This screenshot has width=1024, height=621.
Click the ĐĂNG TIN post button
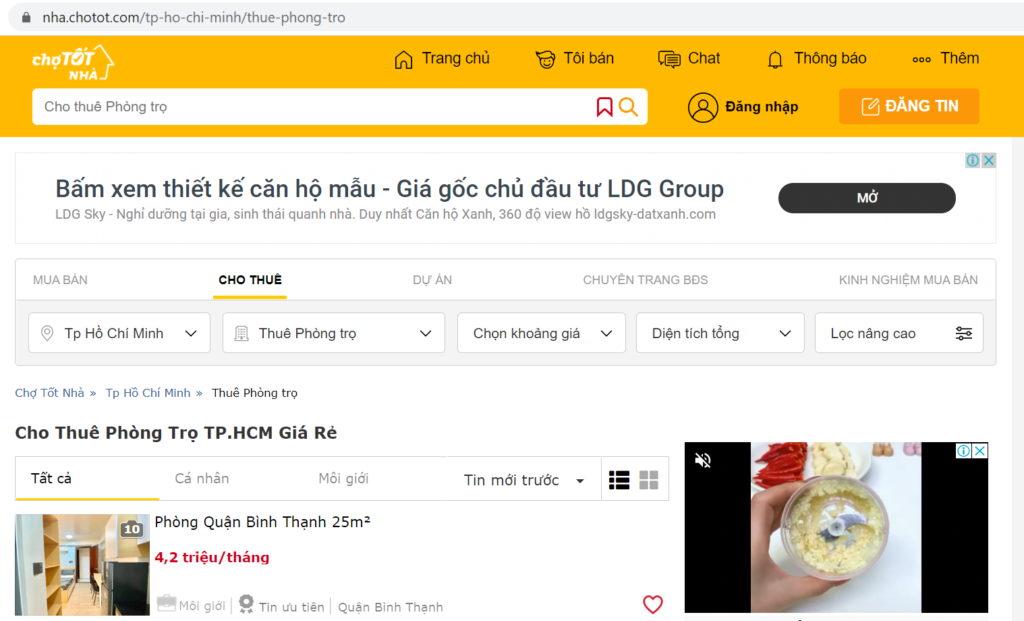pos(908,106)
